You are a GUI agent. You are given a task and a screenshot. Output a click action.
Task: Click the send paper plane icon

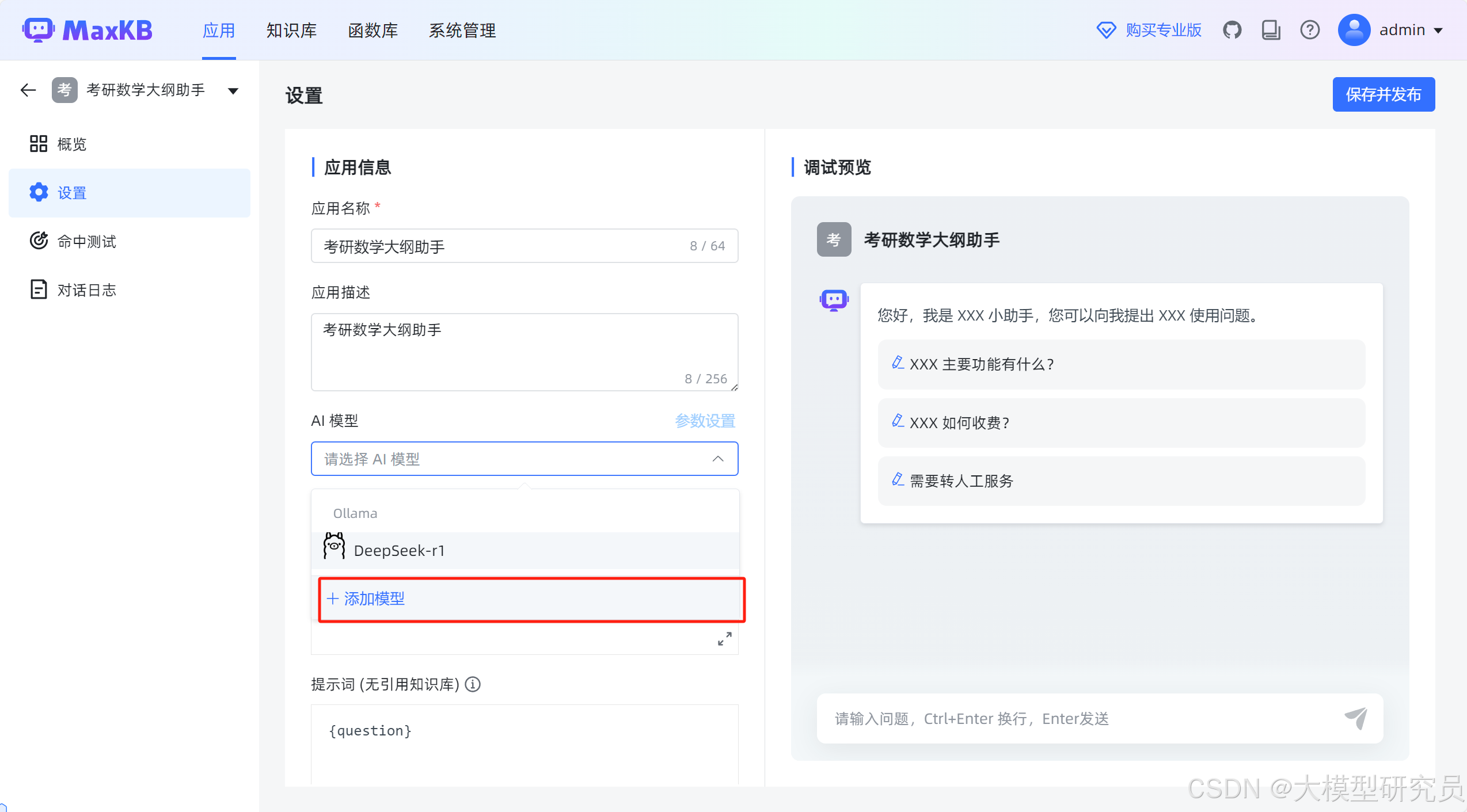pyautogui.click(x=1356, y=718)
